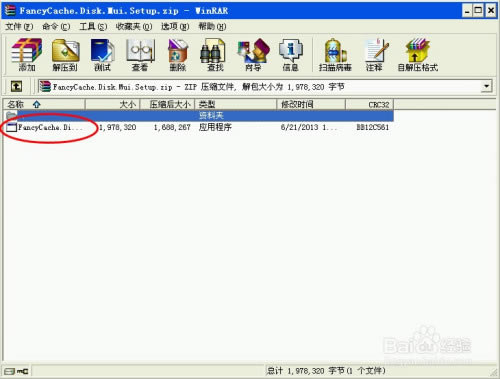Click the WinRAR title bar icon

click(10, 10)
